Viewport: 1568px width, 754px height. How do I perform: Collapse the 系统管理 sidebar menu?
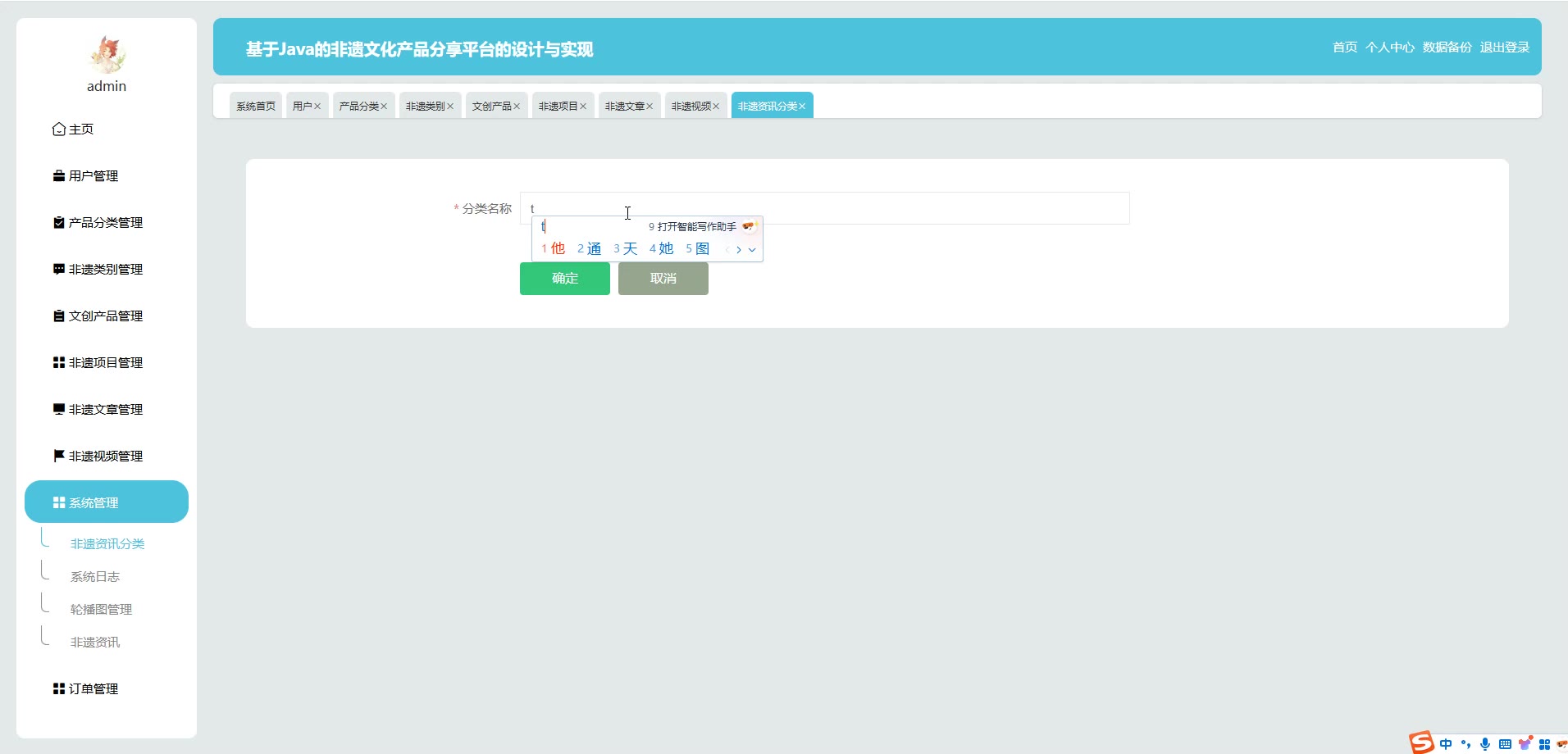[107, 502]
